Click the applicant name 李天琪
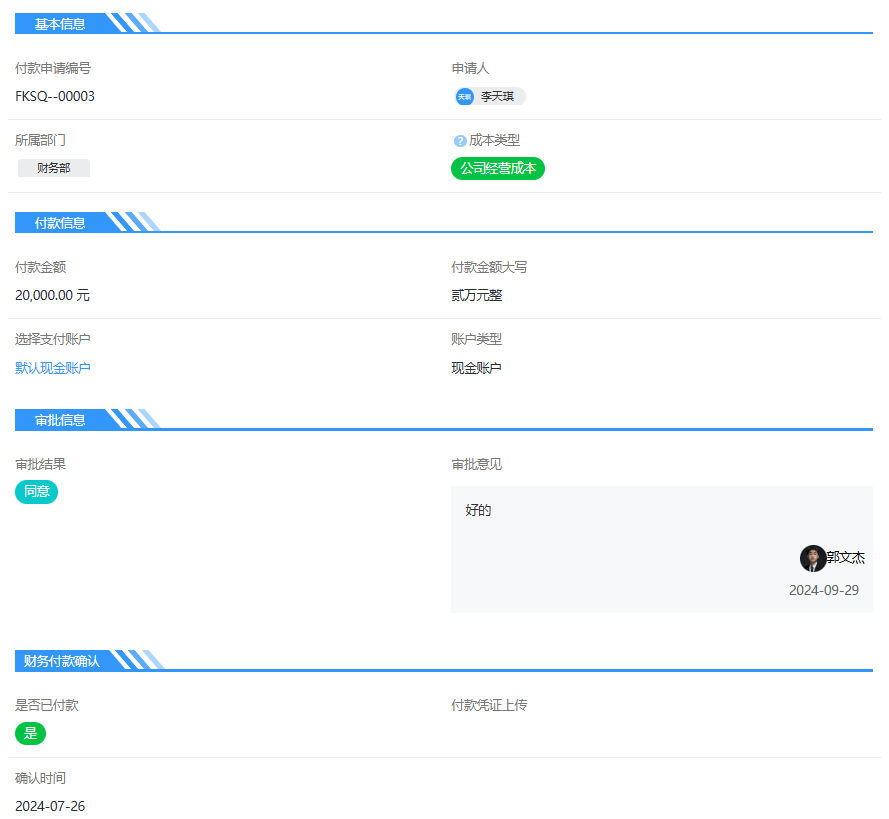 [498, 97]
